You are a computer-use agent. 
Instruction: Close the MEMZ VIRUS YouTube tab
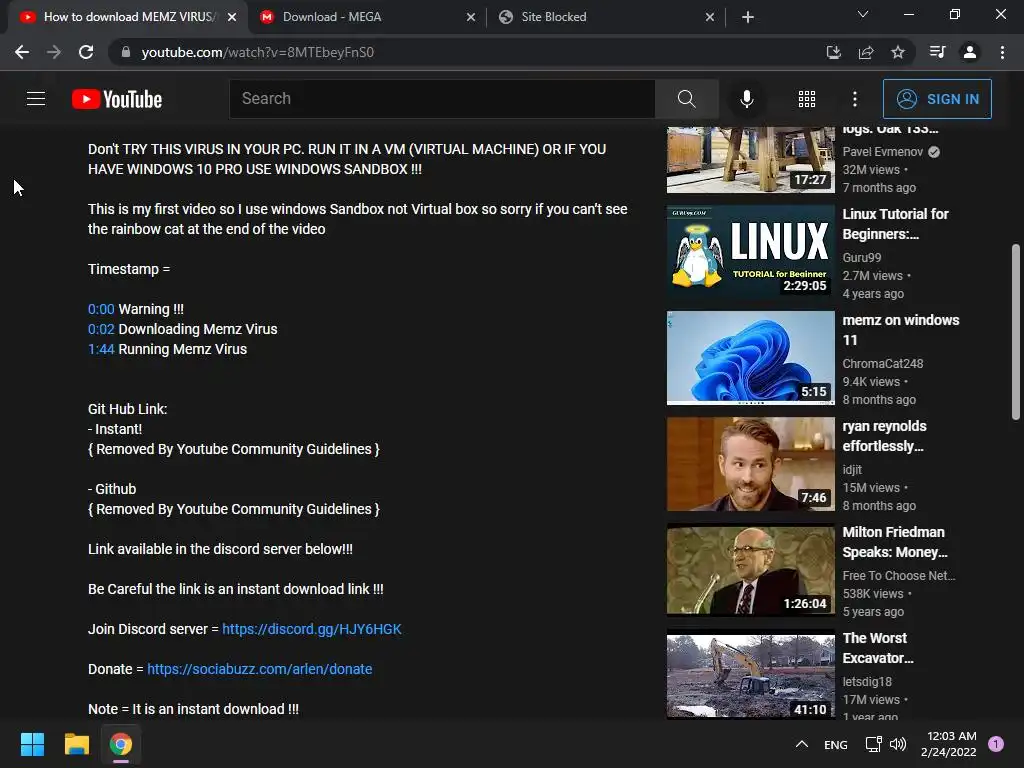pos(232,17)
